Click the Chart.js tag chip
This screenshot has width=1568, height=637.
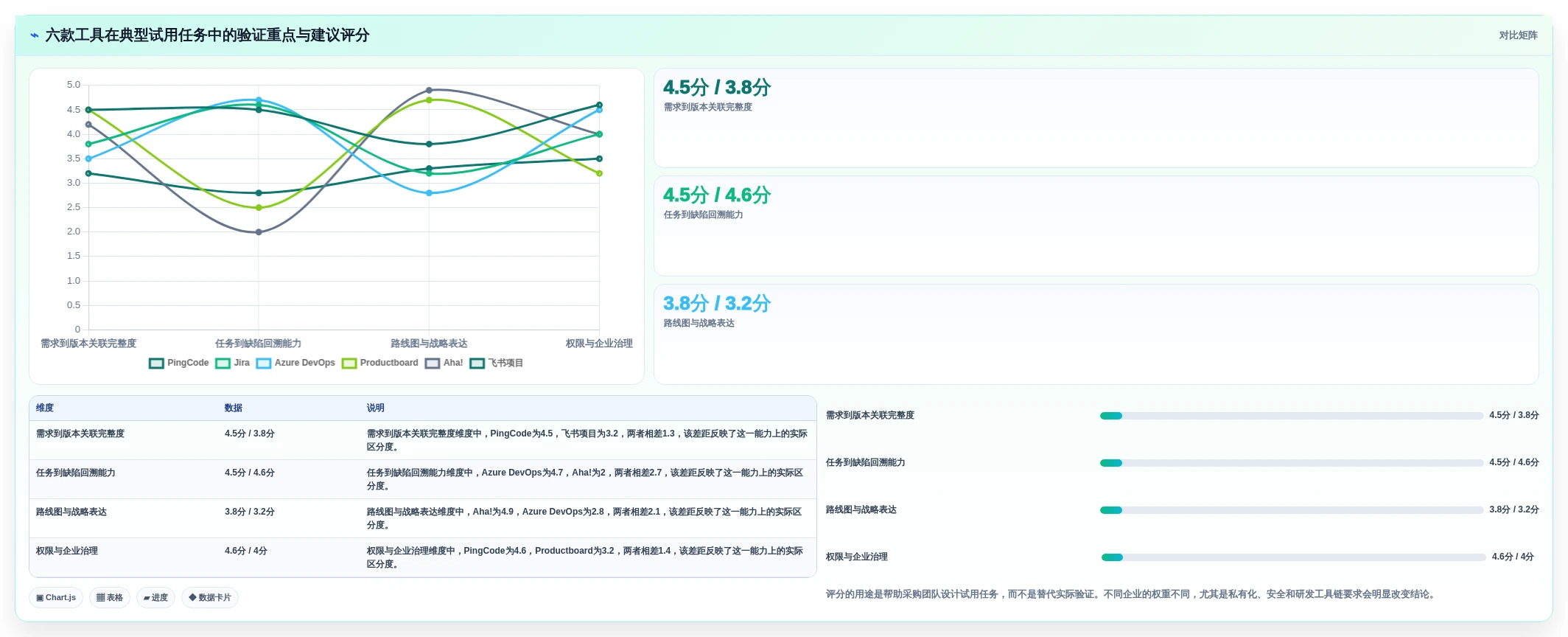tap(56, 598)
